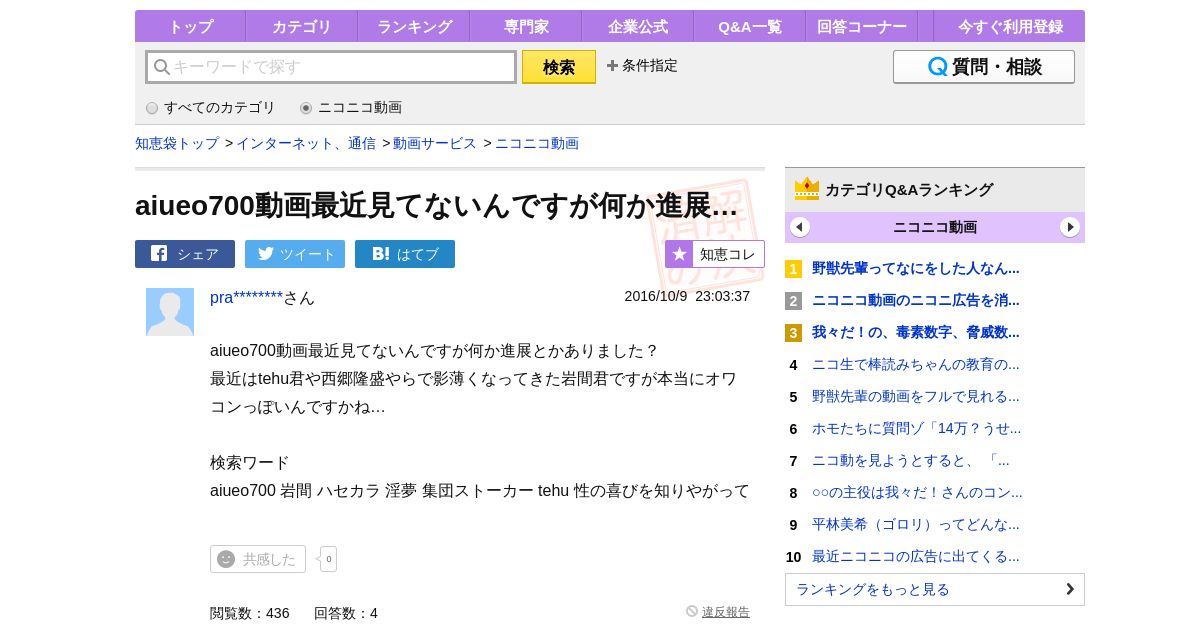Open the トップ navigation tab
This screenshot has width=1200, height=630.
pos(190,27)
